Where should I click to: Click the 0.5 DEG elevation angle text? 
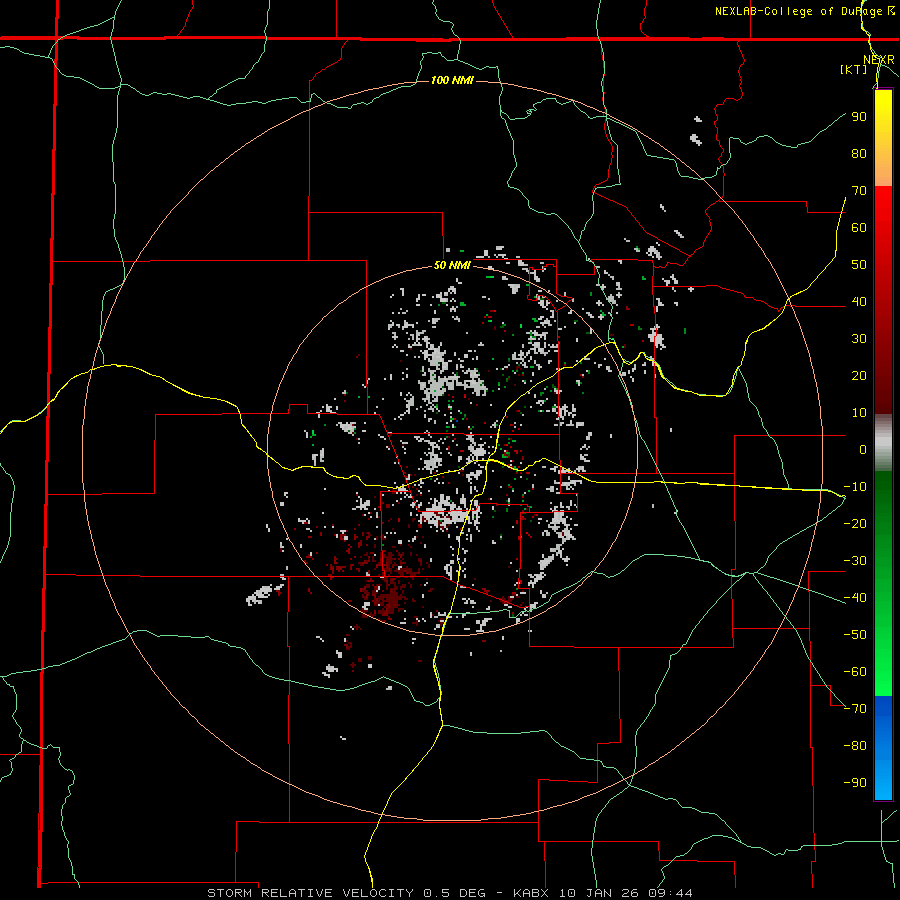tap(454, 893)
